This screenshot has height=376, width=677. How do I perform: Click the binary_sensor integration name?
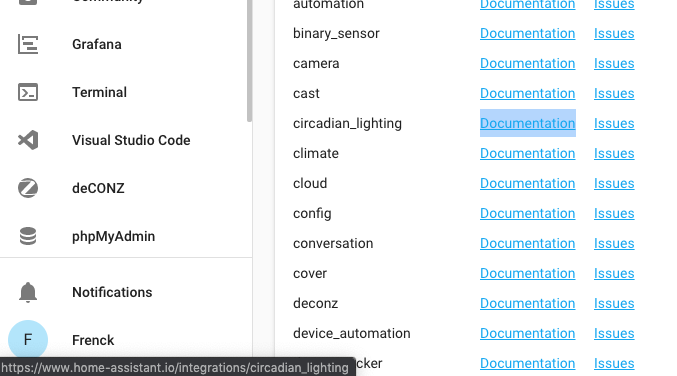pyautogui.click(x=336, y=34)
